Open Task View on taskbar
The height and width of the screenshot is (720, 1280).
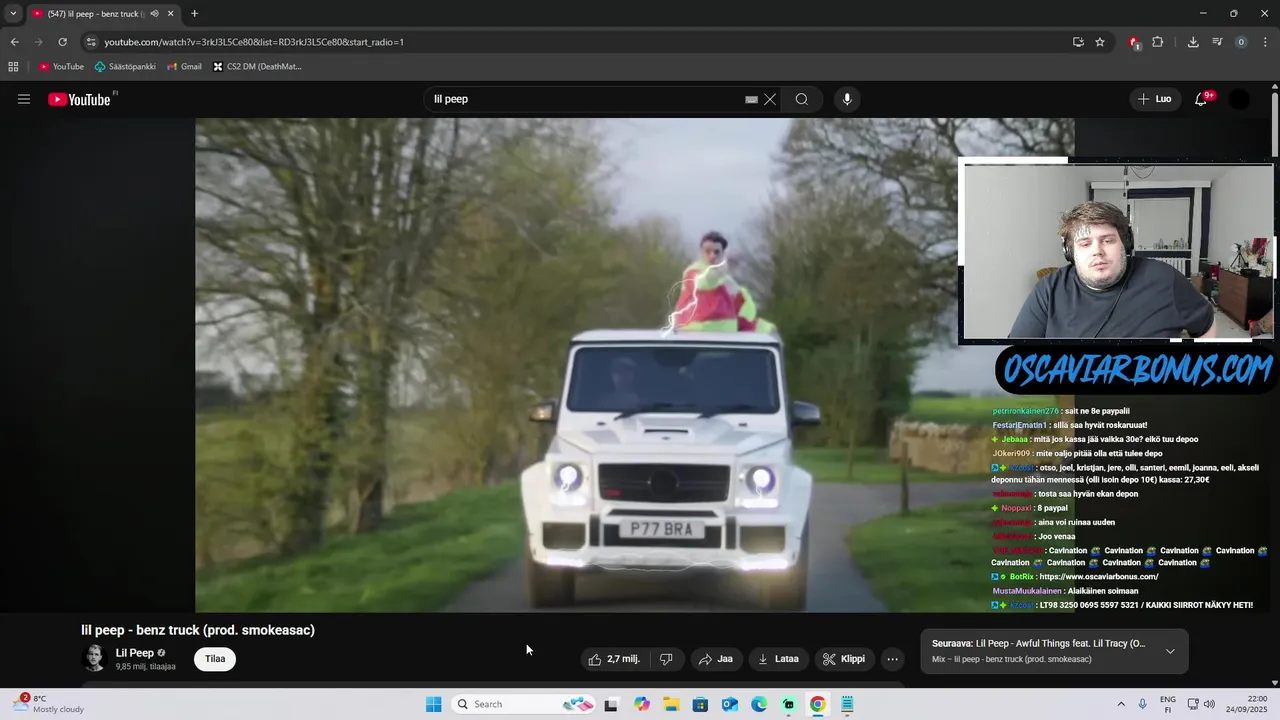tap(611, 704)
